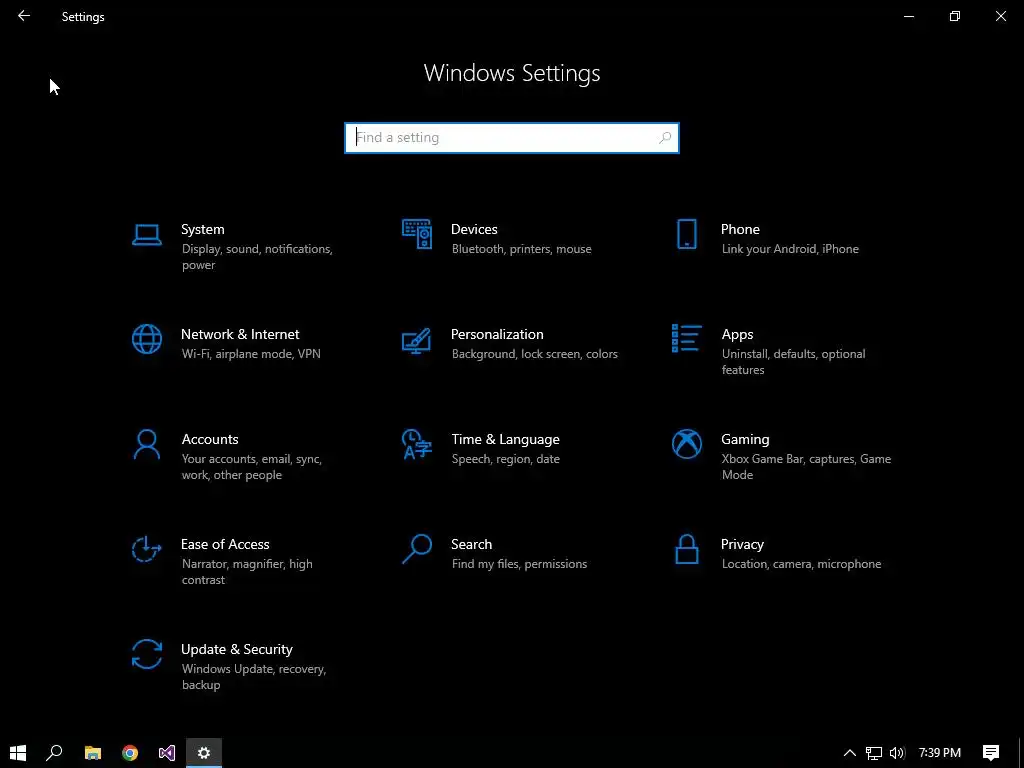This screenshot has height=768, width=1024.
Task: Click 'Background, lock screen, colors' description
Action: tap(534, 354)
